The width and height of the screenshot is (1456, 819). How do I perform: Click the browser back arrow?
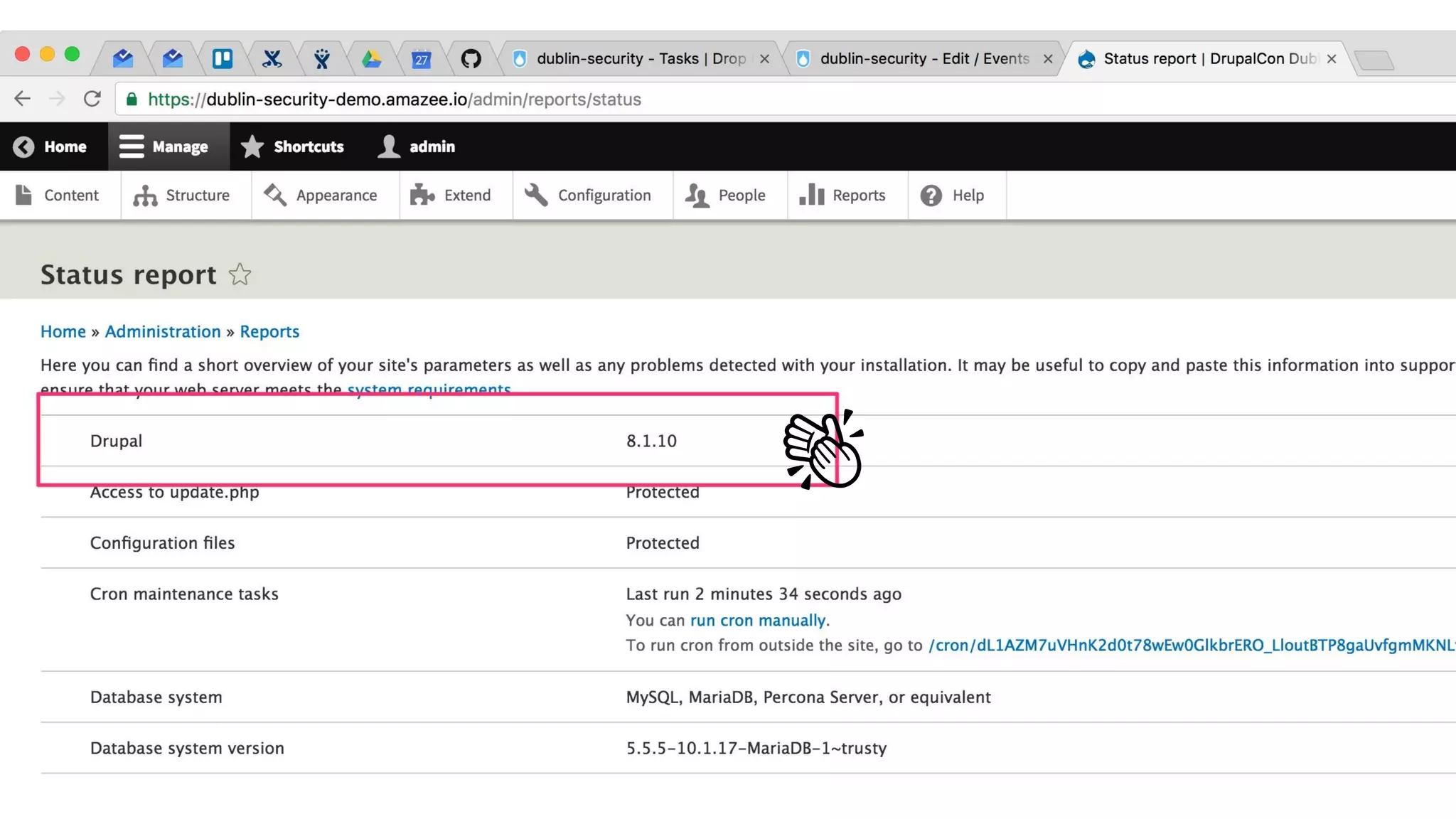[x=23, y=99]
